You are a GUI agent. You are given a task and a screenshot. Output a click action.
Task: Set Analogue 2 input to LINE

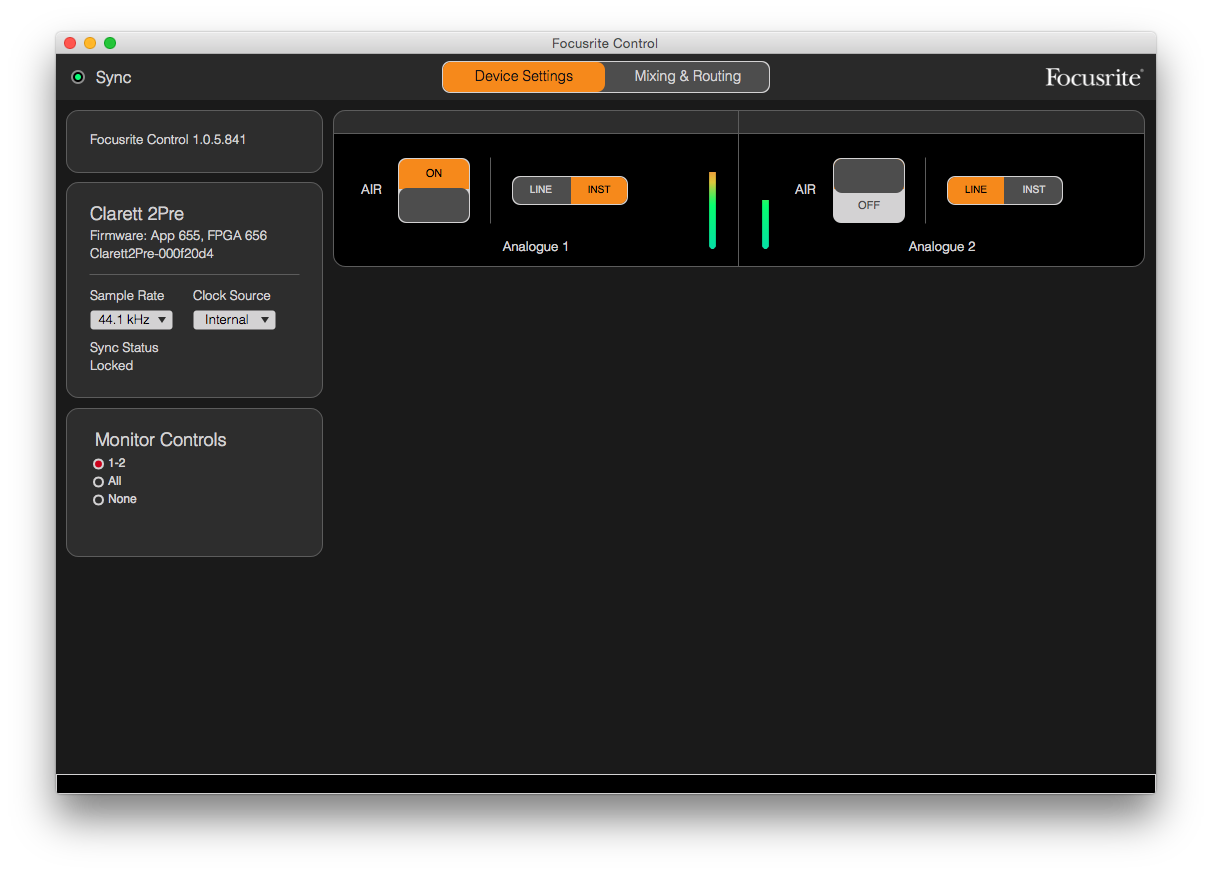pyautogui.click(x=976, y=190)
